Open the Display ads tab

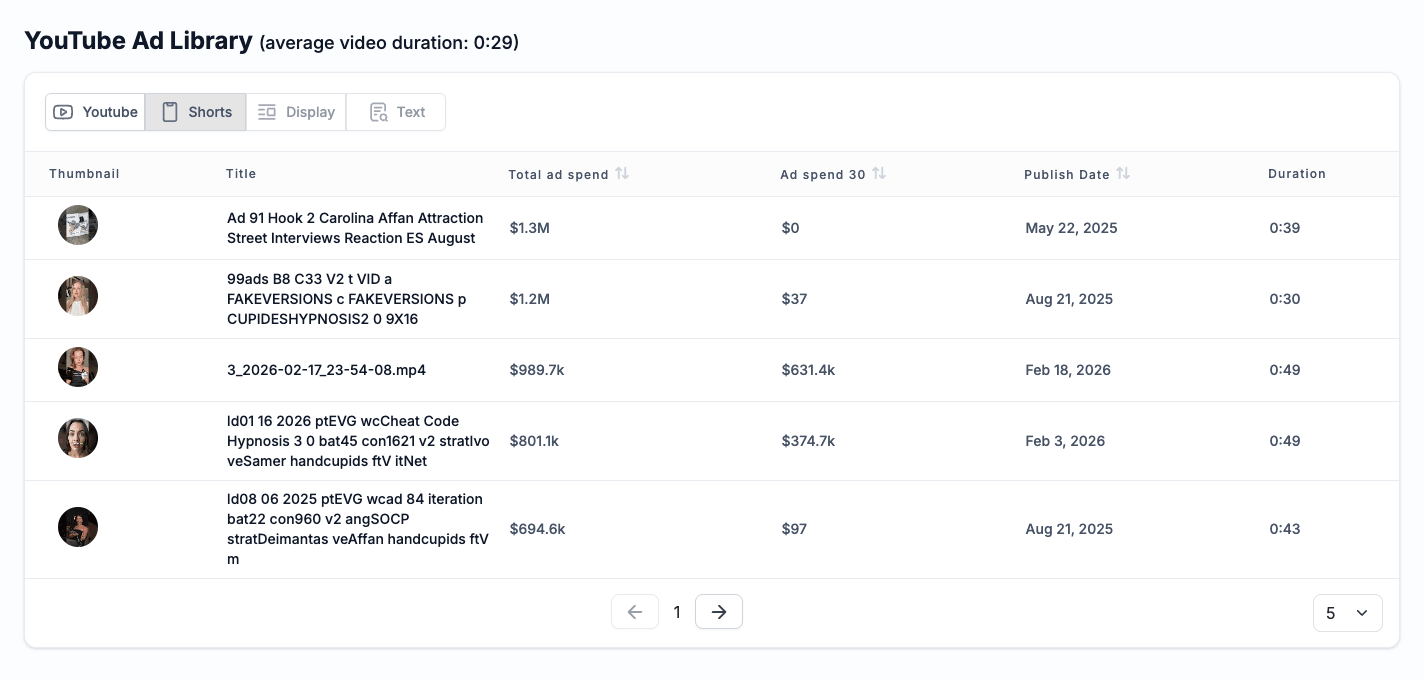[x=296, y=112]
